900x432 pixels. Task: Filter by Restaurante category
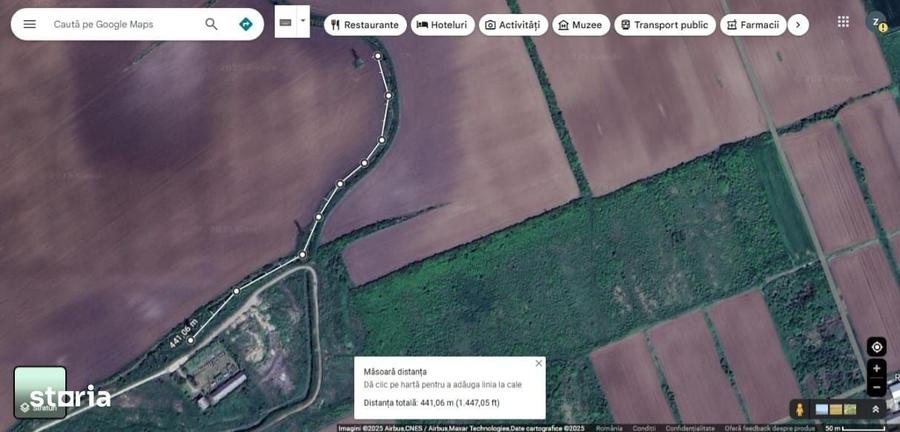pos(365,25)
